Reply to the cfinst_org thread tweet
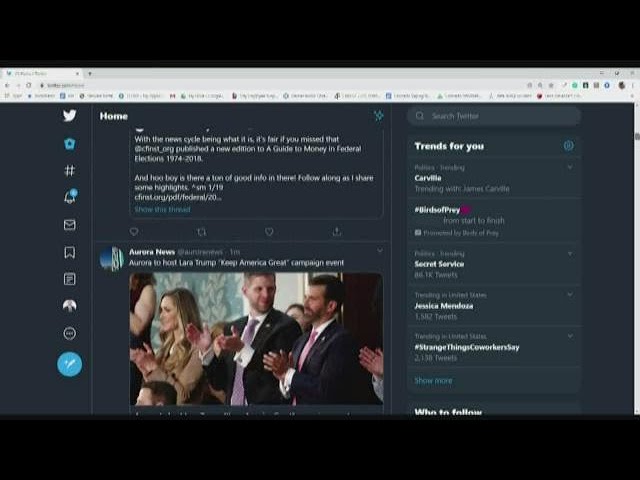 (x=134, y=232)
